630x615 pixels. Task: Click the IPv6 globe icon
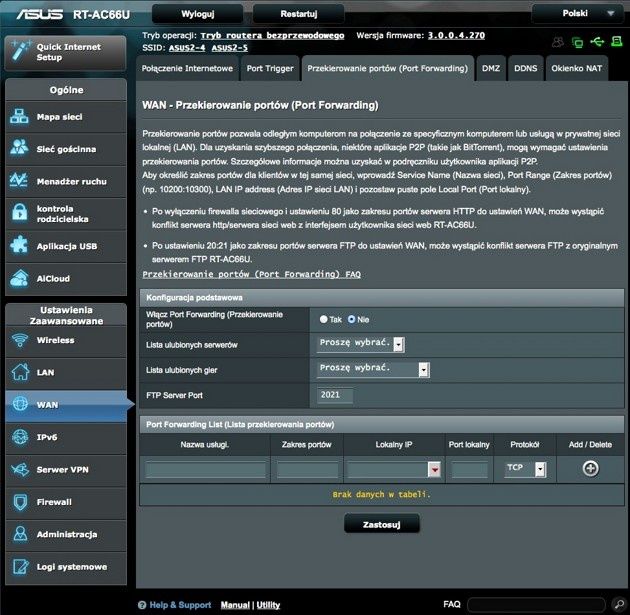pos(20,437)
